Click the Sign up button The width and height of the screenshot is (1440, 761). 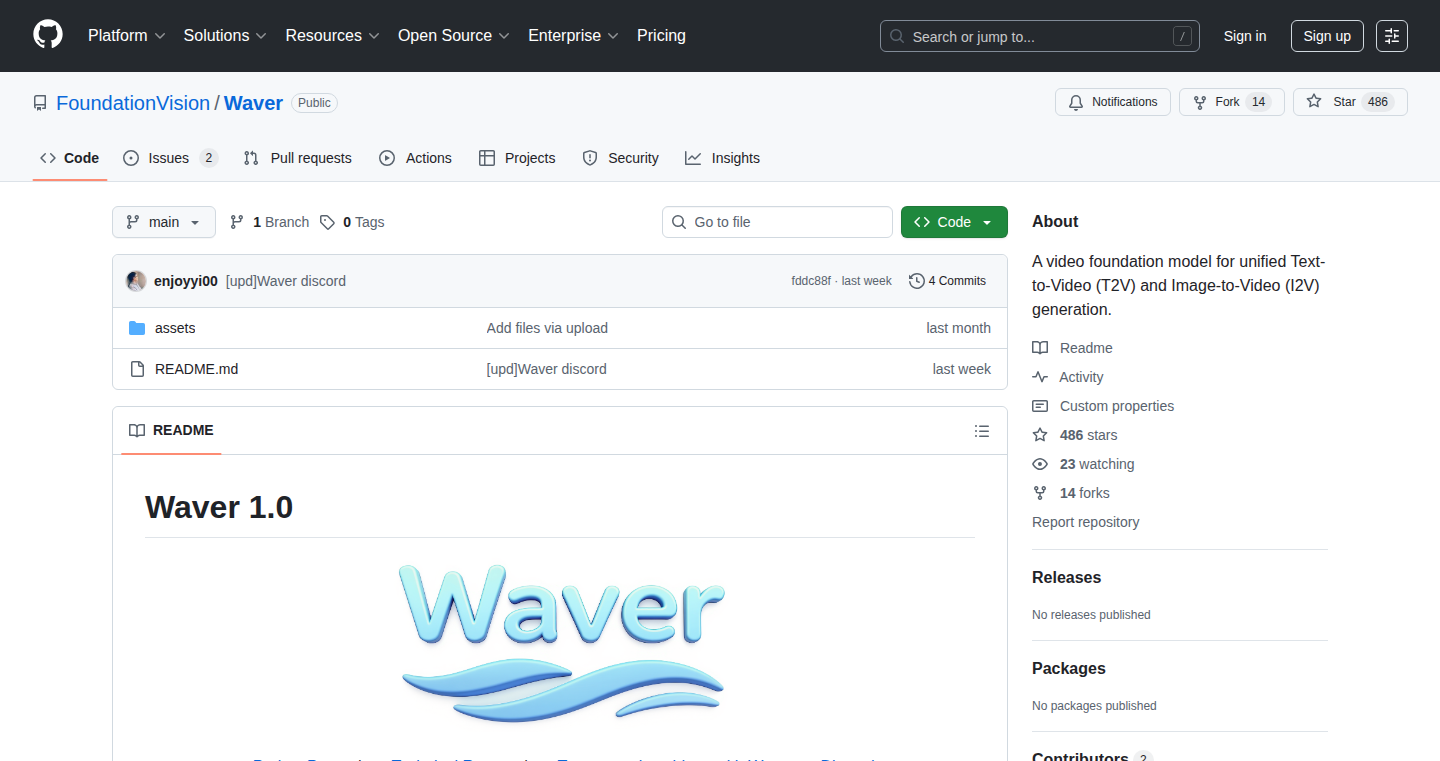(1327, 36)
